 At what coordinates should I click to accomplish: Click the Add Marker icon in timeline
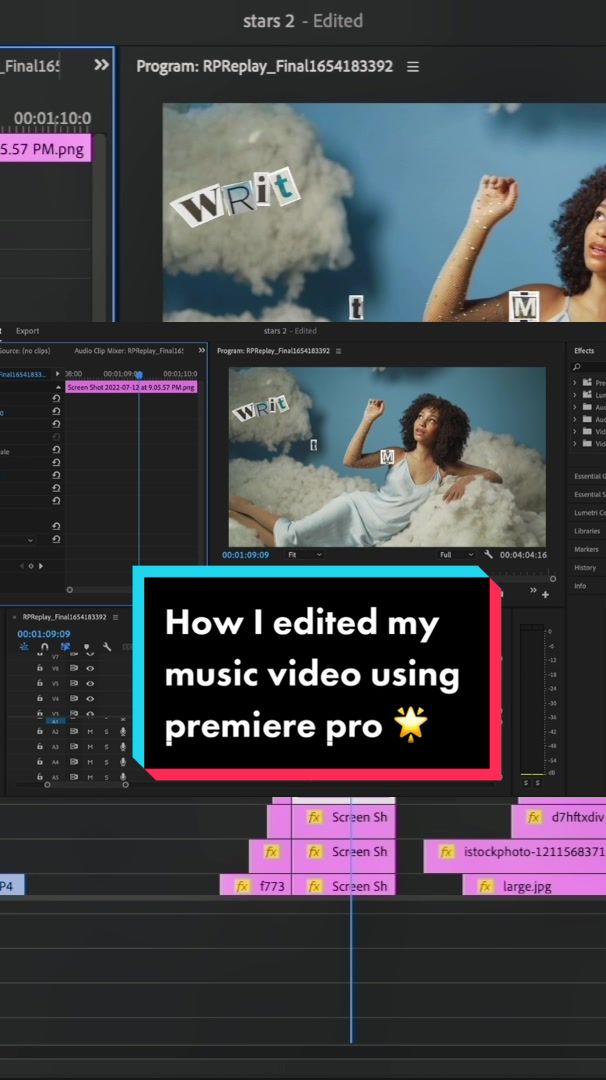coord(87,647)
